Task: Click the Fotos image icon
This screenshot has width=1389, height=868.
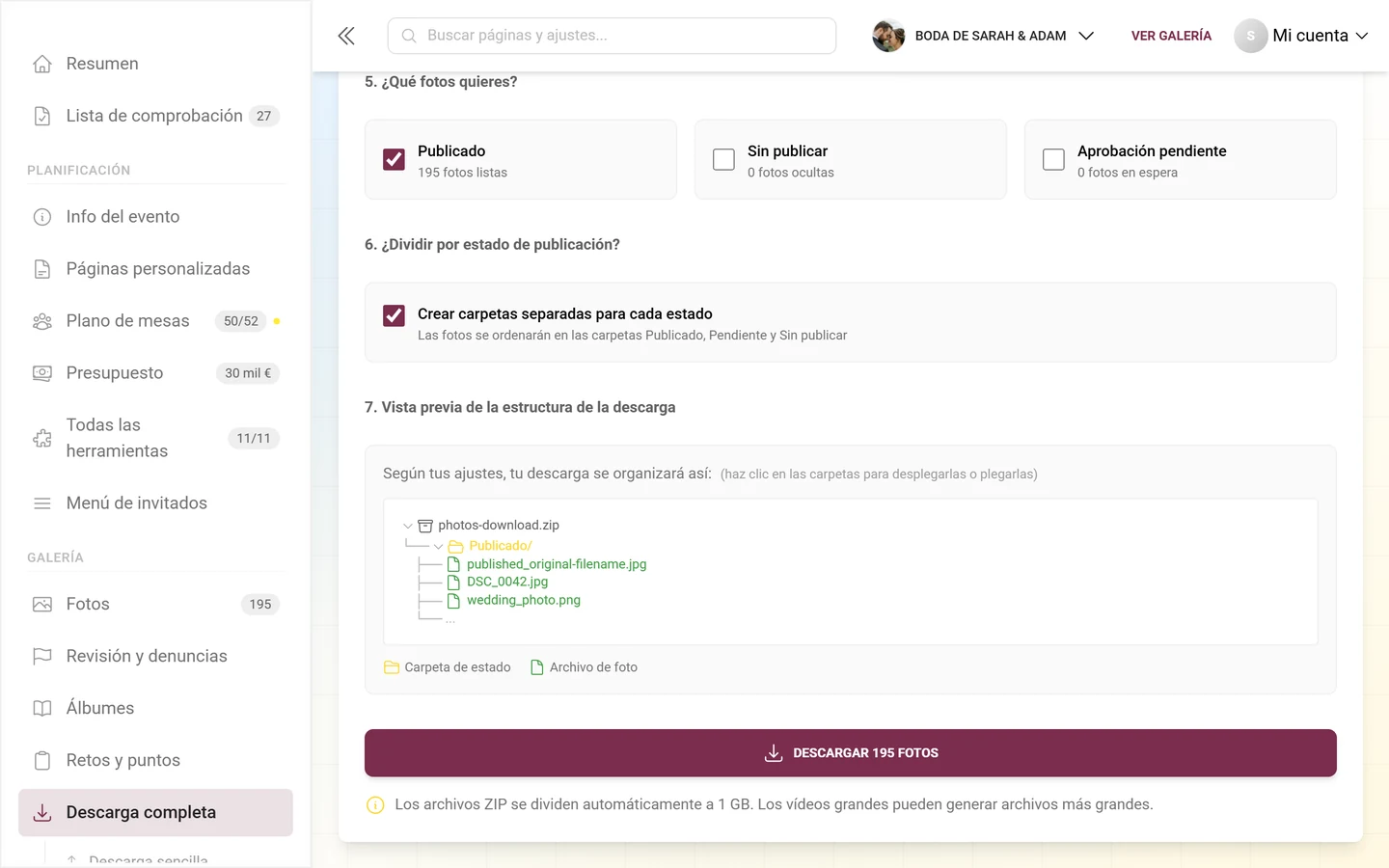Action: pyautogui.click(x=42, y=605)
